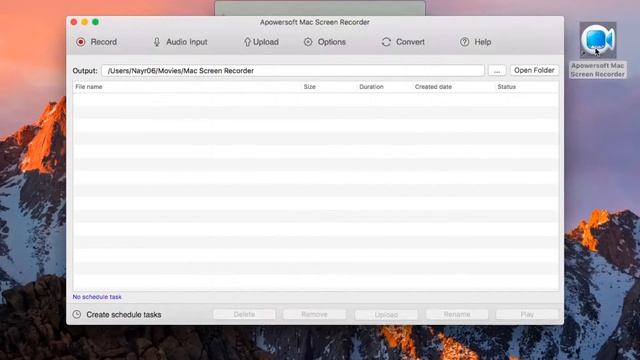Open the Audio Input label in toolbar
The width and height of the screenshot is (640, 360).
(187, 42)
